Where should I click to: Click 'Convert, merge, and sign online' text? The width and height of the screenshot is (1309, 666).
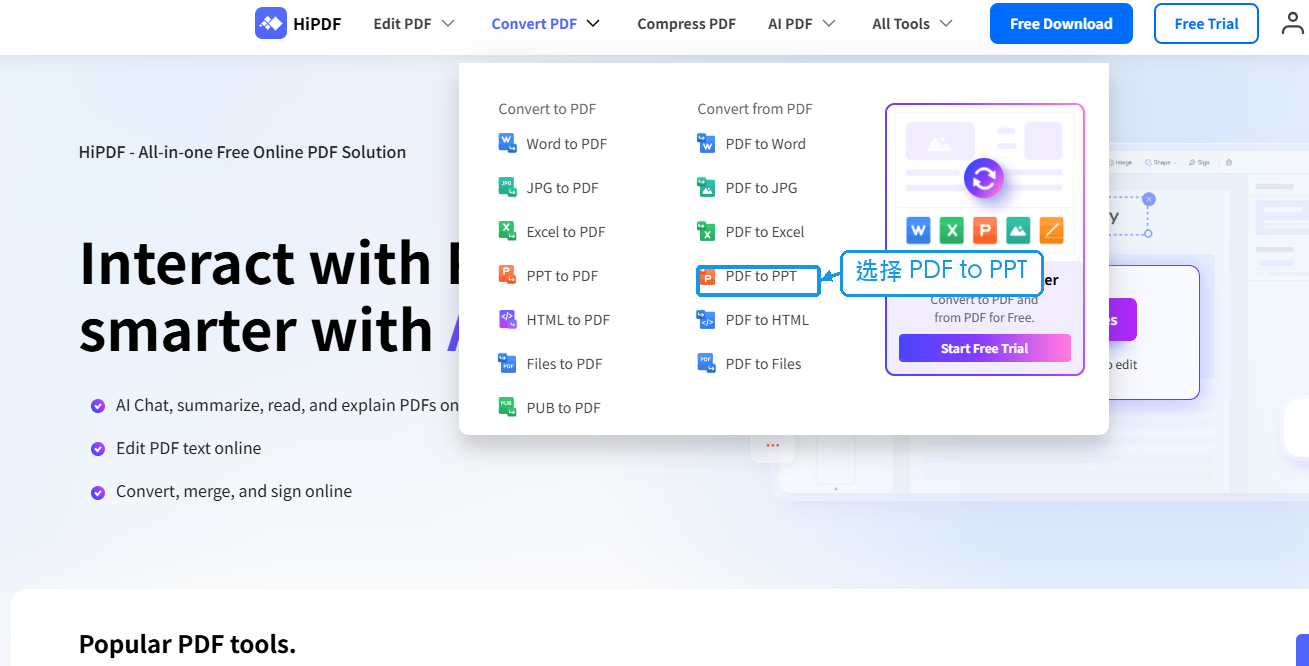(x=234, y=491)
